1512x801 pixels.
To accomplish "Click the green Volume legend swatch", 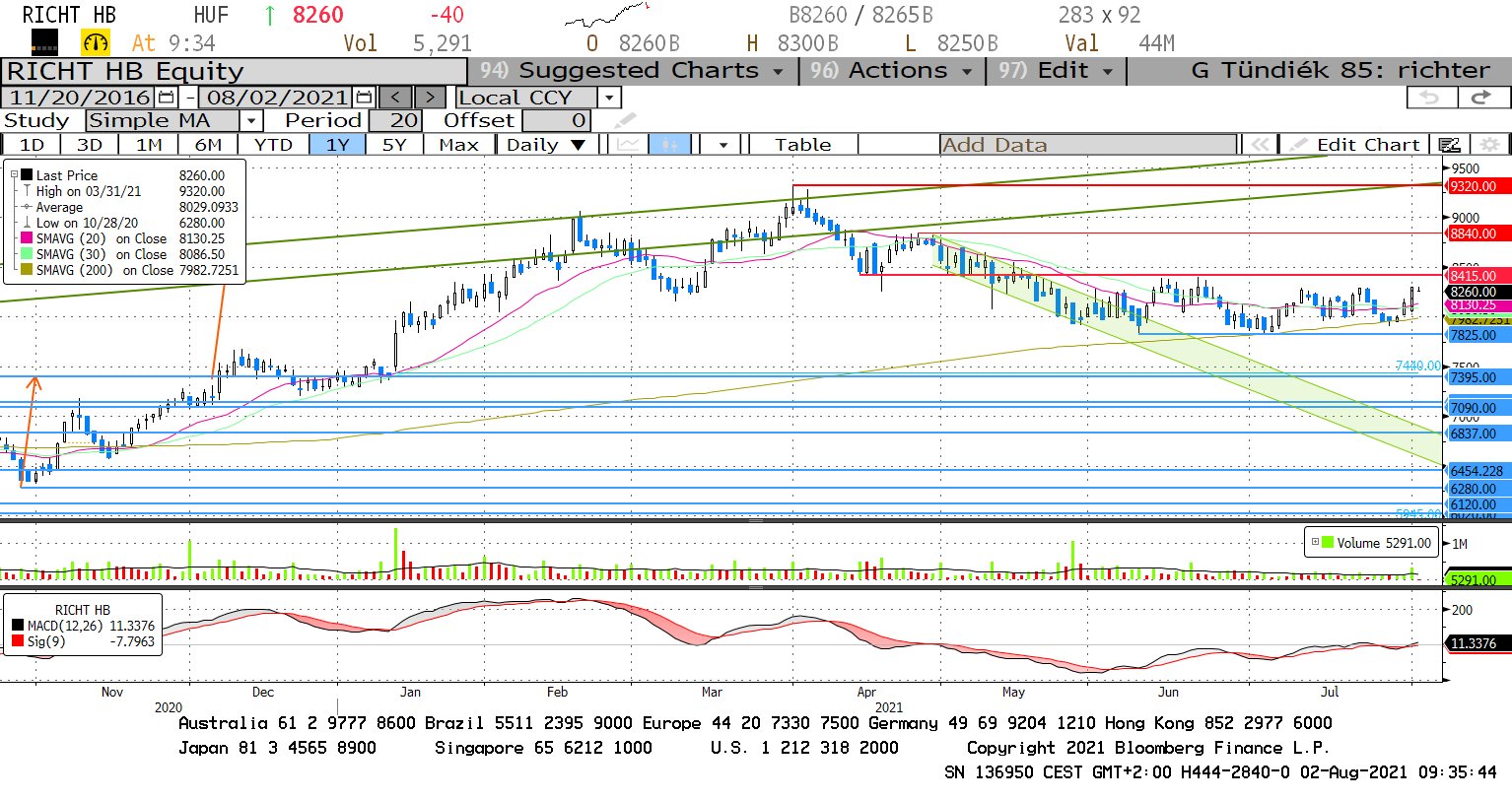I will (x=1328, y=543).
